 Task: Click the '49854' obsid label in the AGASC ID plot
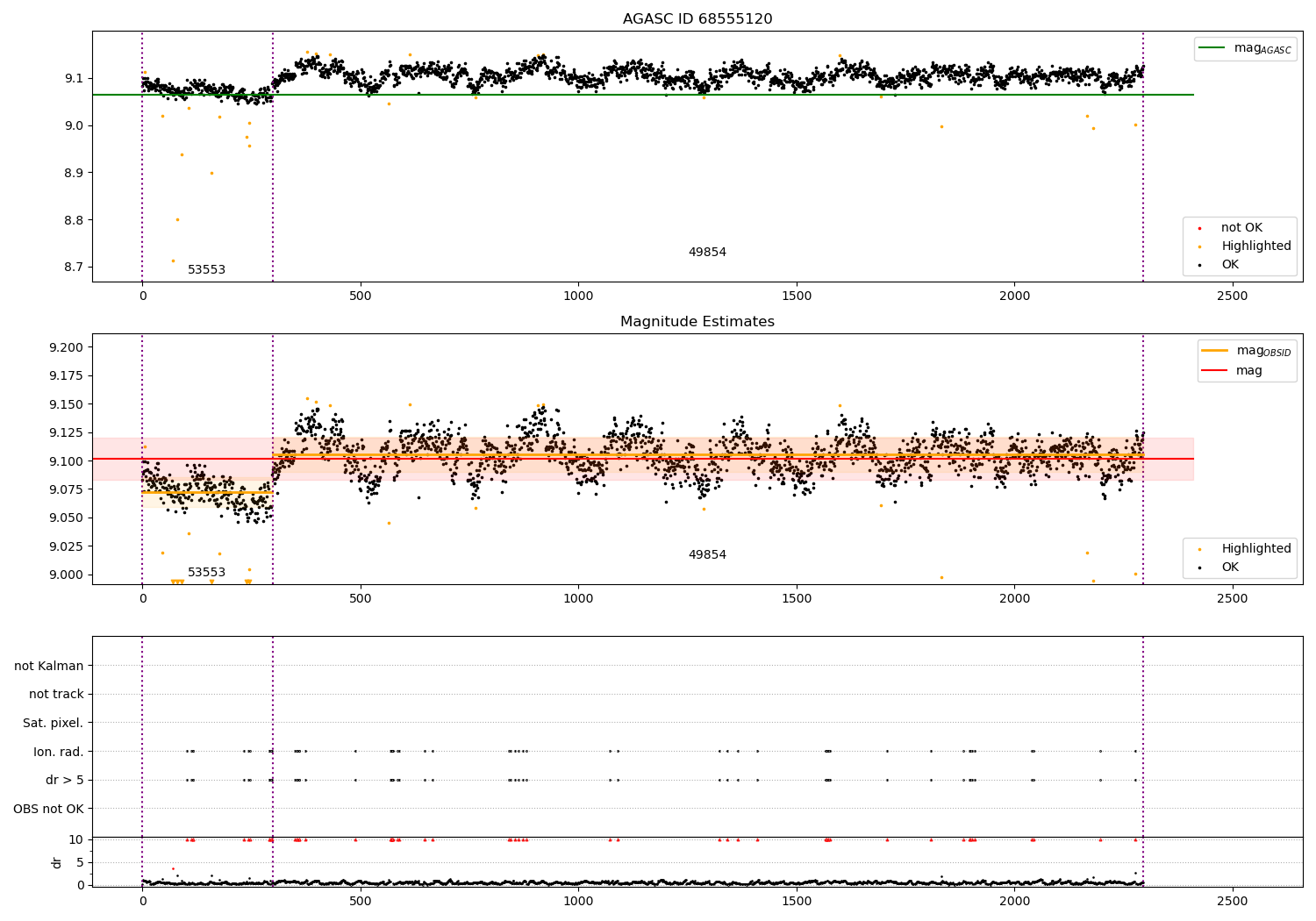pos(707,253)
